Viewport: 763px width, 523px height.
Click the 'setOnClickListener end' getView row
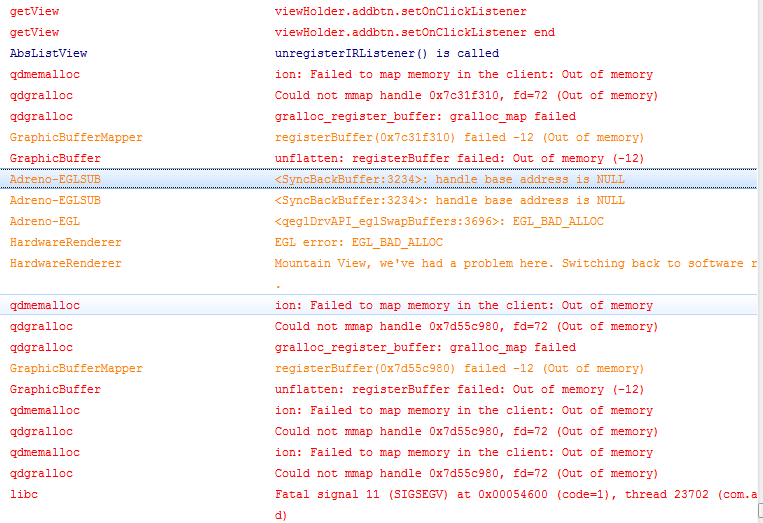414,32
